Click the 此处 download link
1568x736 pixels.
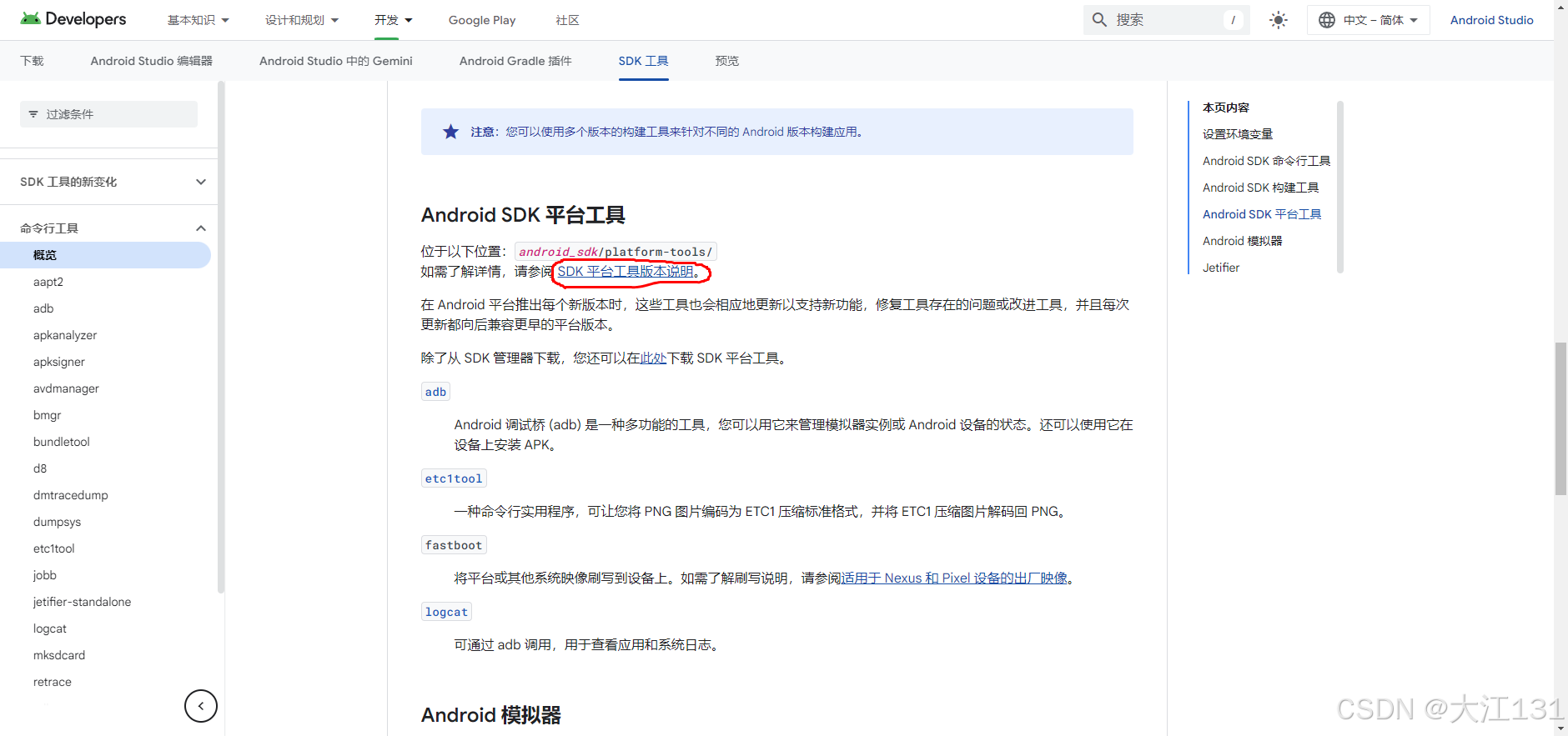(x=653, y=358)
